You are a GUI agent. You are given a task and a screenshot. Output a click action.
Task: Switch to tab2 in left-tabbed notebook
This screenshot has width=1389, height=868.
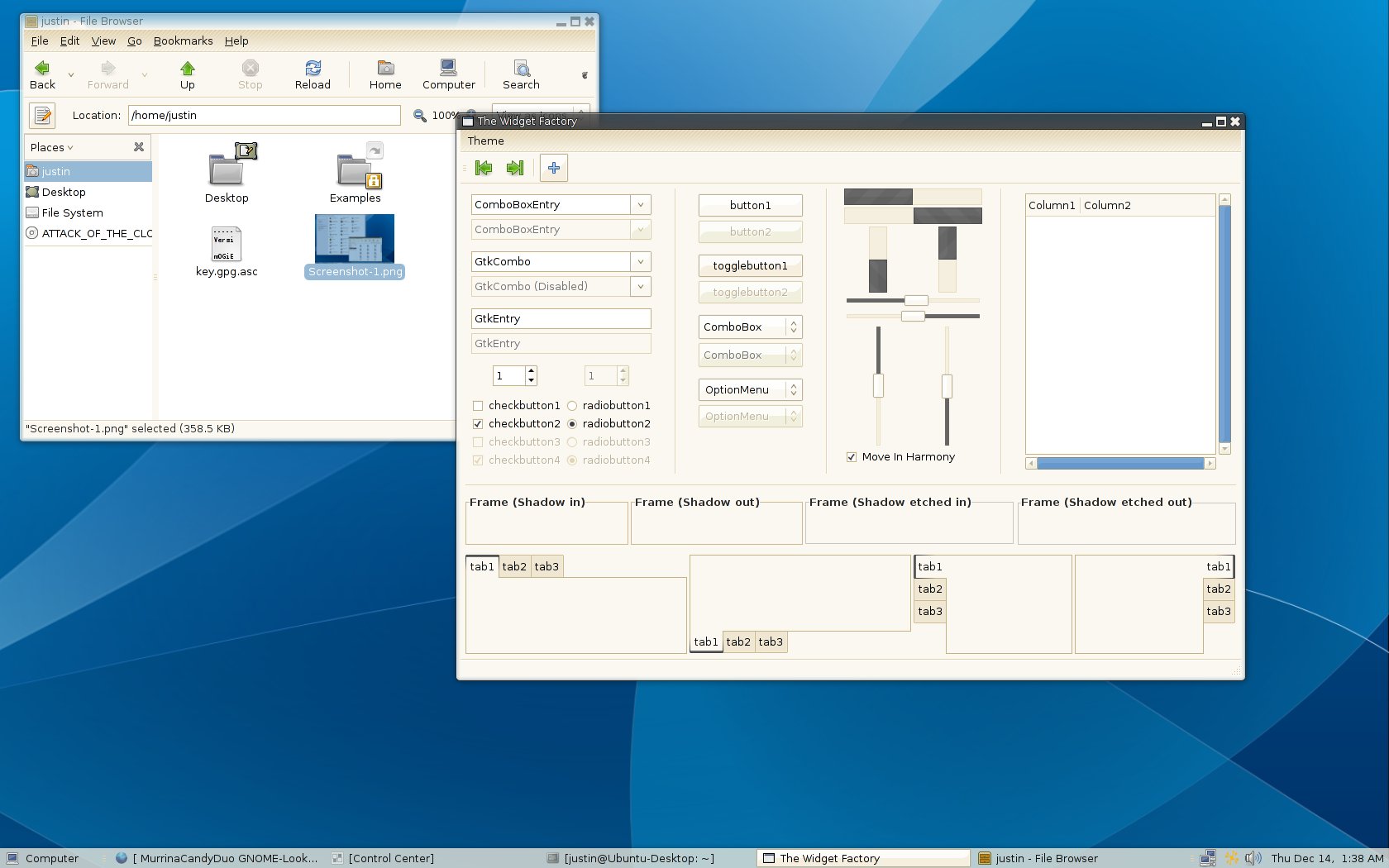pos(930,589)
